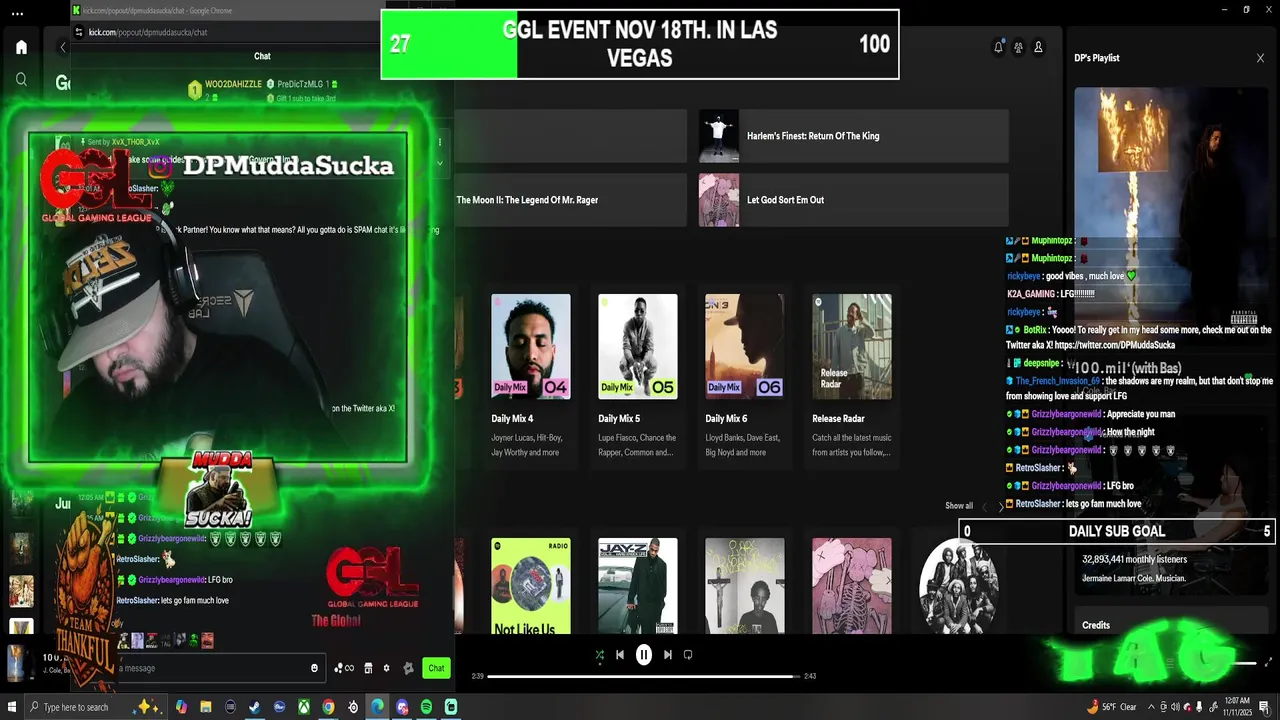Open File Explorer from the taskbar

pos(205,707)
